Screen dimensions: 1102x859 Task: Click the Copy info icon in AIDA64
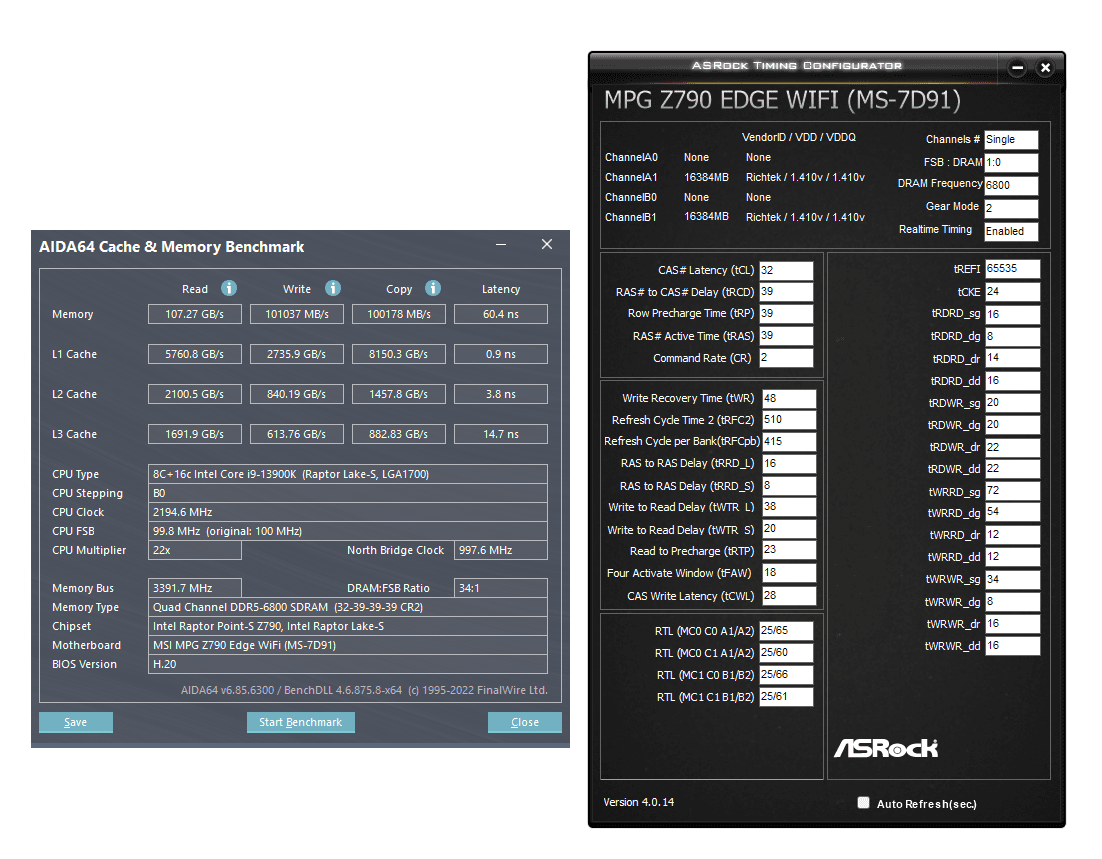(x=433, y=288)
